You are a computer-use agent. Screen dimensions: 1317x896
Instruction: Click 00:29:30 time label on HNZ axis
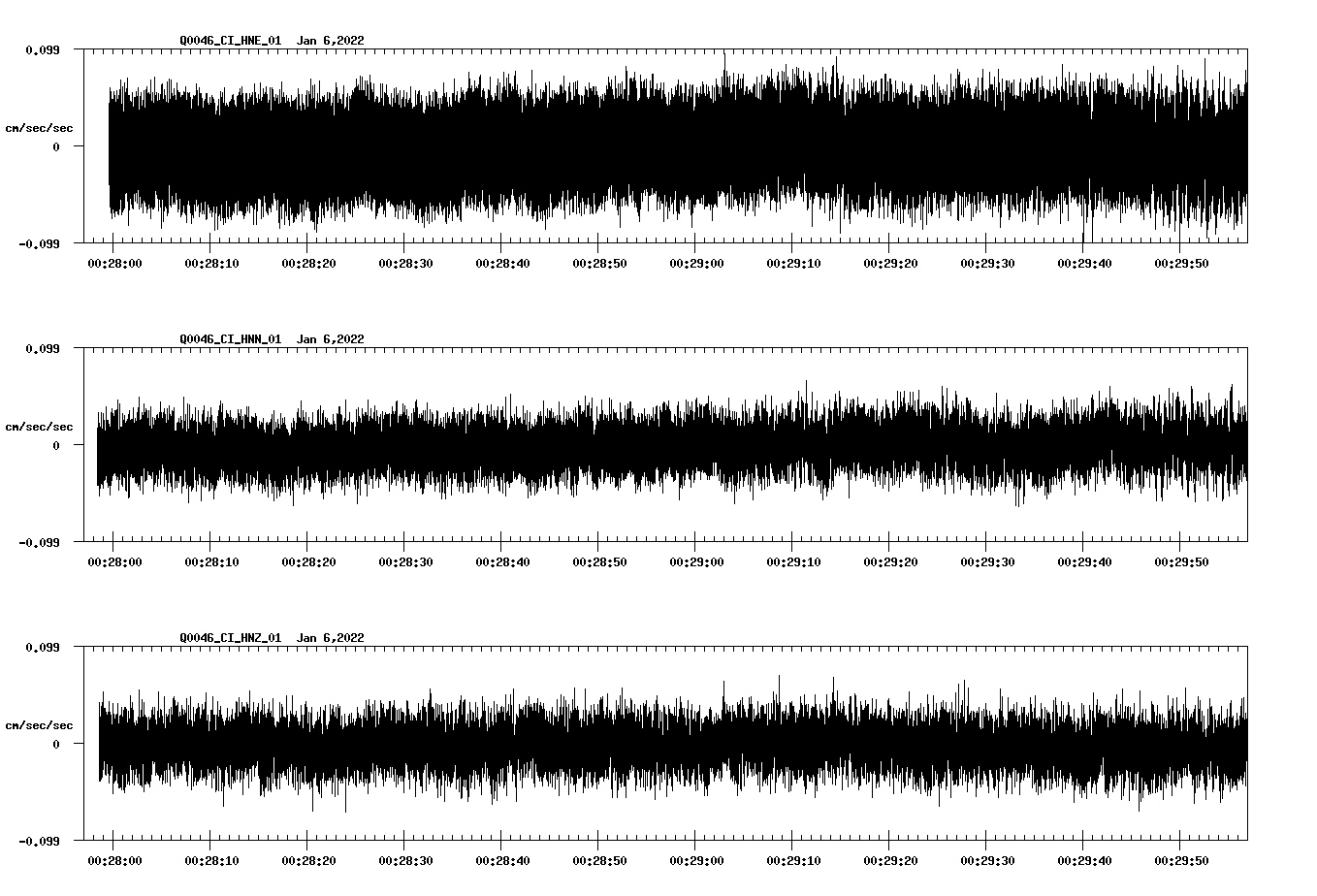(987, 861)
